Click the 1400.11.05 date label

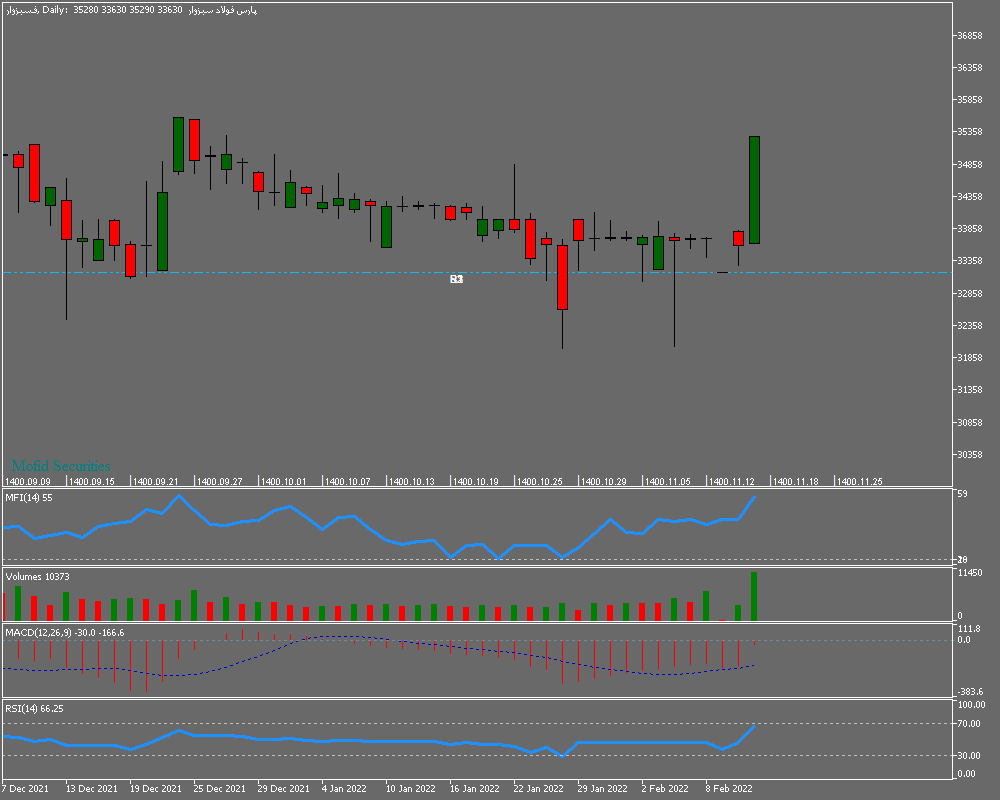coord(668,482)
